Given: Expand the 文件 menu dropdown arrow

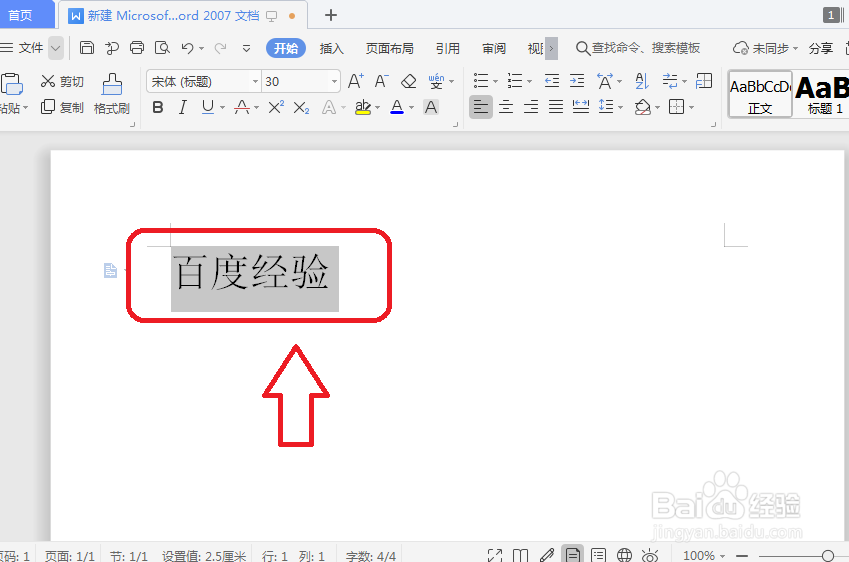Looking at the screenshot, I should coord(56,48).
